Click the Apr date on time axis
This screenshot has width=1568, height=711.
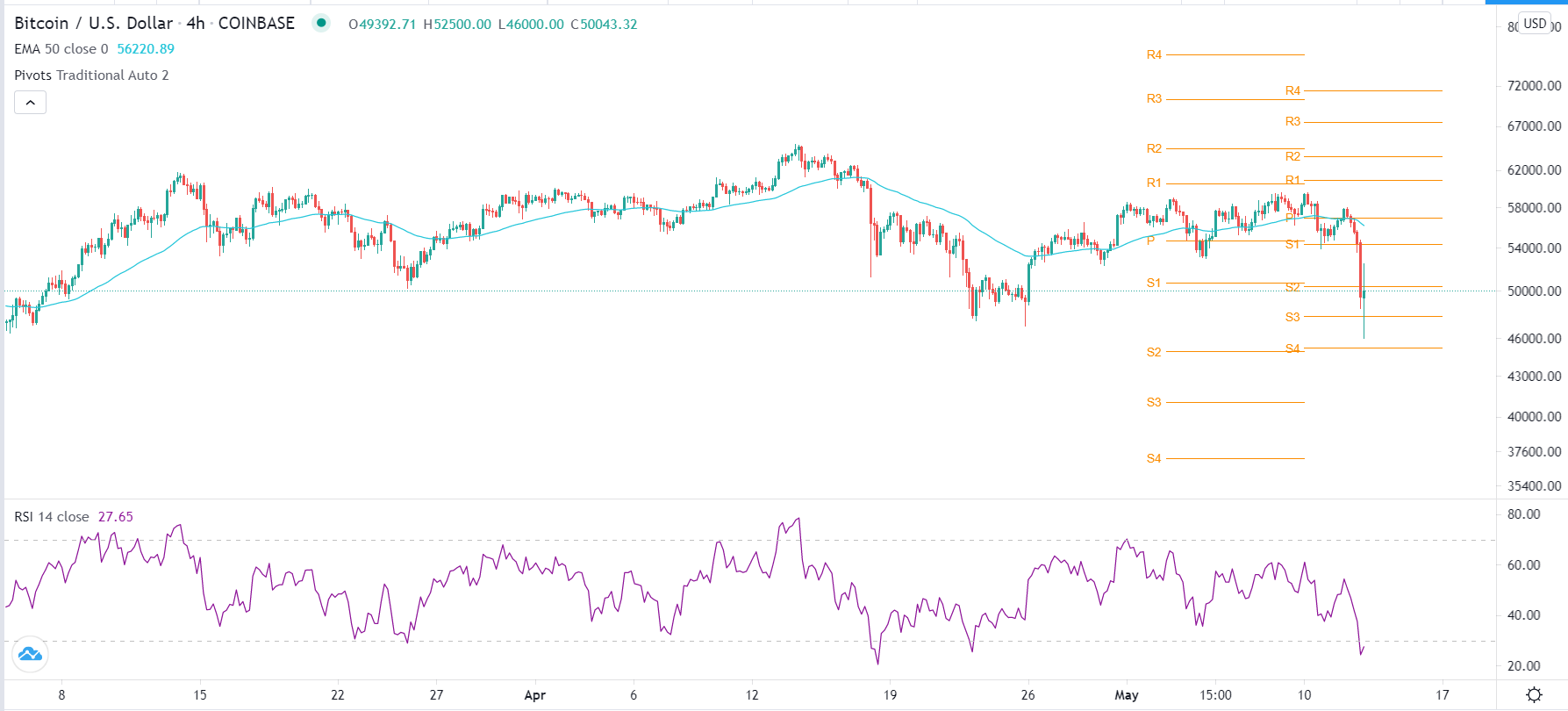point(534,695)
